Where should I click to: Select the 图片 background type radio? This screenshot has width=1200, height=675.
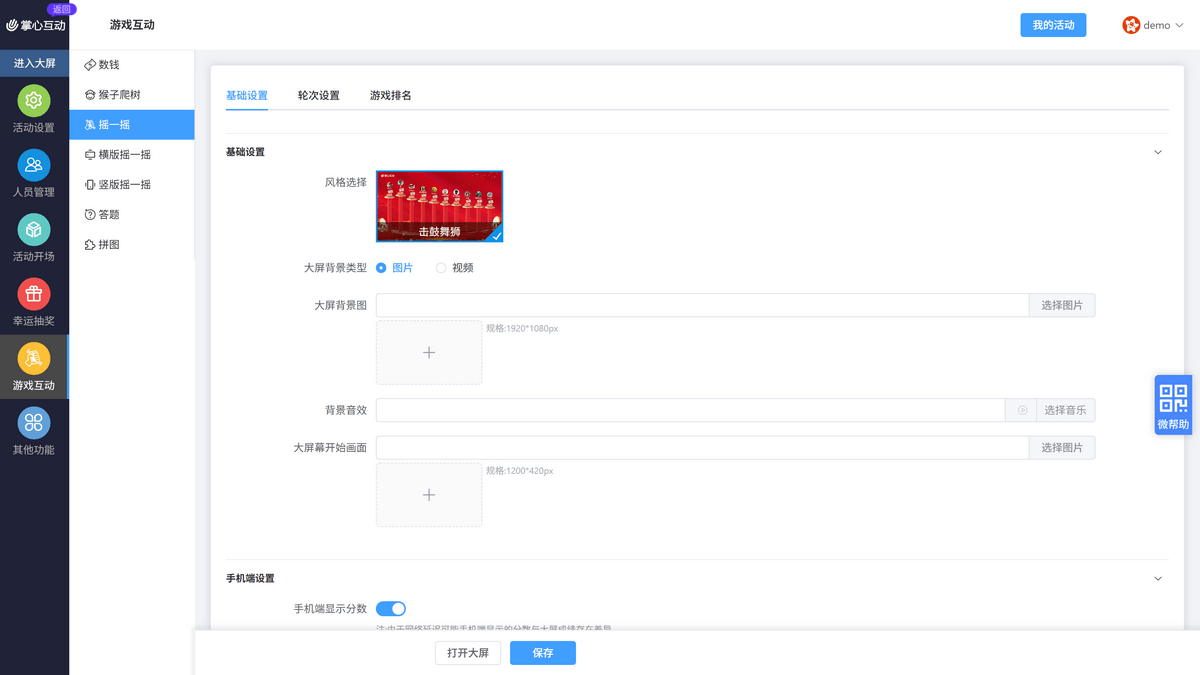381,268
